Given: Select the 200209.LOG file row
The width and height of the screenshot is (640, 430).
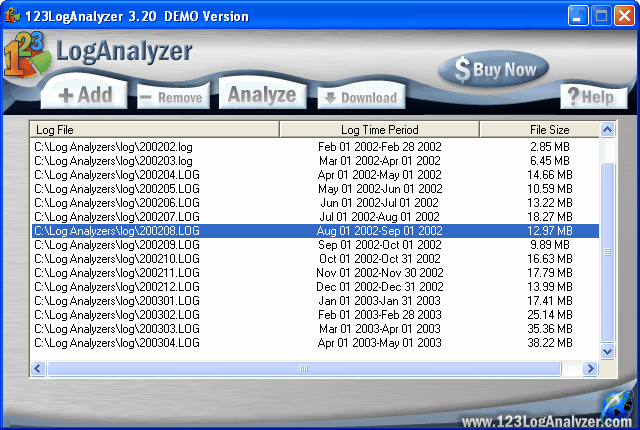Looking at the screenshot, I should pyautogui.click(x=315, y=245).
